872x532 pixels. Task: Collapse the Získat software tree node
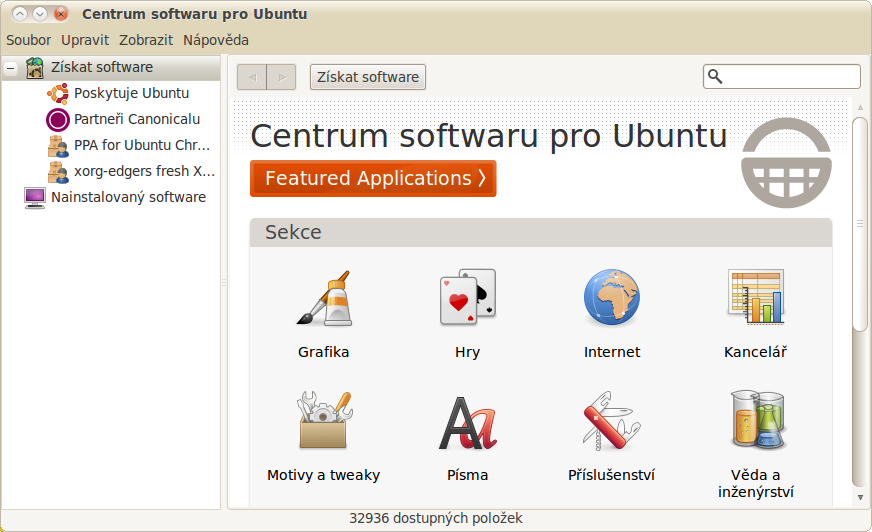11,68
